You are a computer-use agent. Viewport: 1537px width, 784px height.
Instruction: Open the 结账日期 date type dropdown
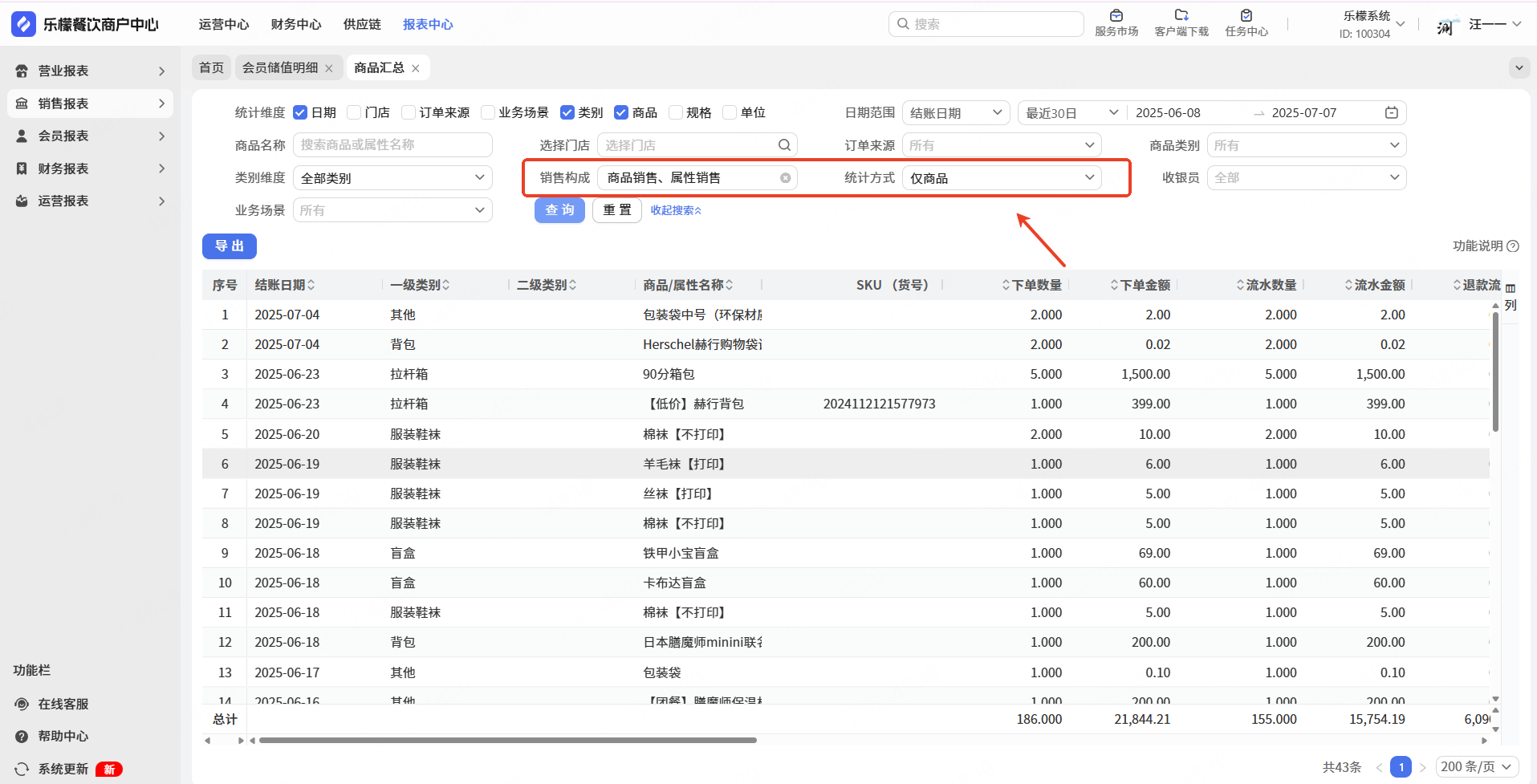(x=956, y=112)
